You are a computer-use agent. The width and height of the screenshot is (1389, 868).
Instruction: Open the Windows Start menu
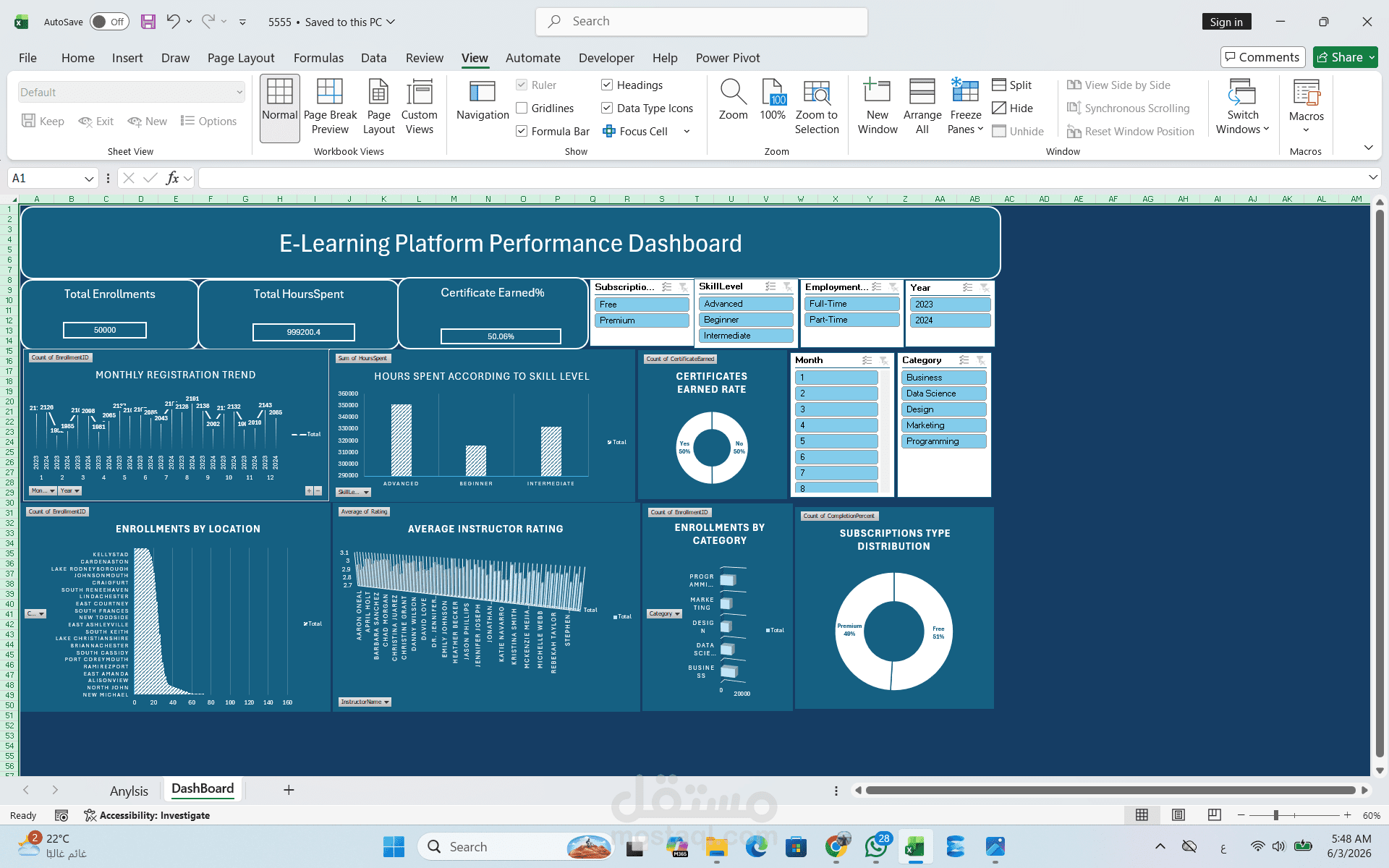[x=394, y=847]
